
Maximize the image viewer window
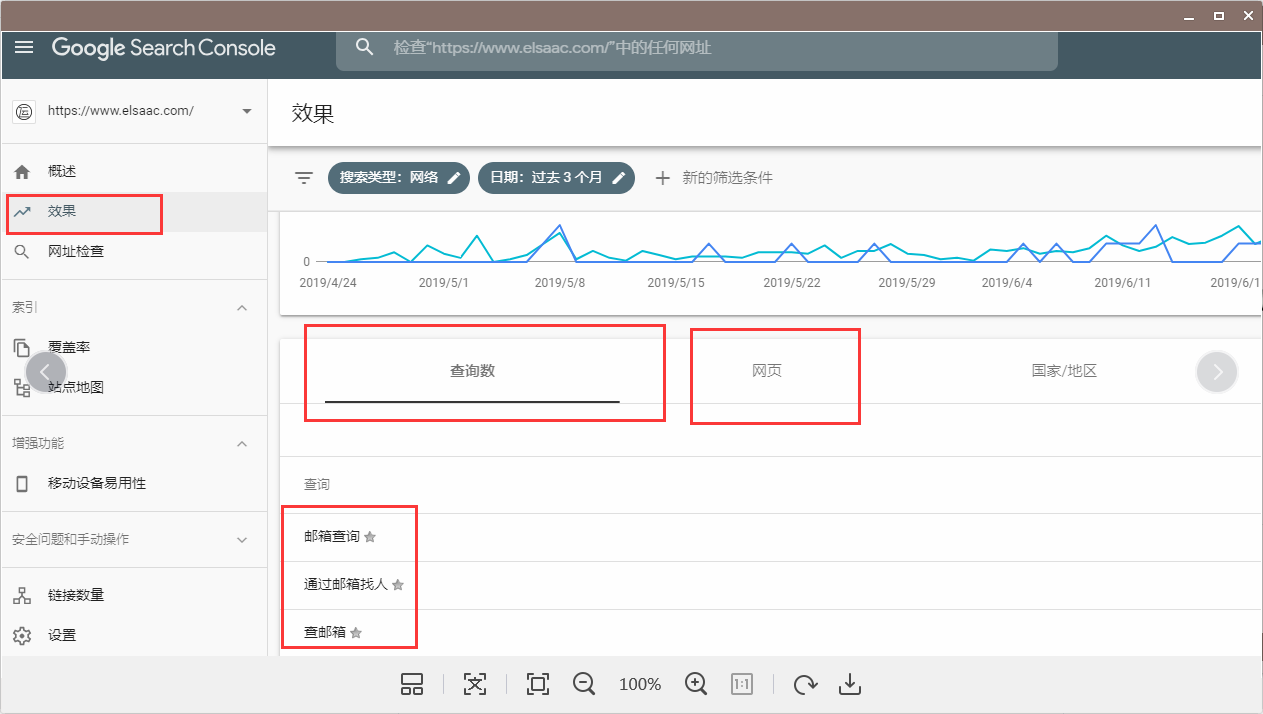click(x=1219, y=15)
